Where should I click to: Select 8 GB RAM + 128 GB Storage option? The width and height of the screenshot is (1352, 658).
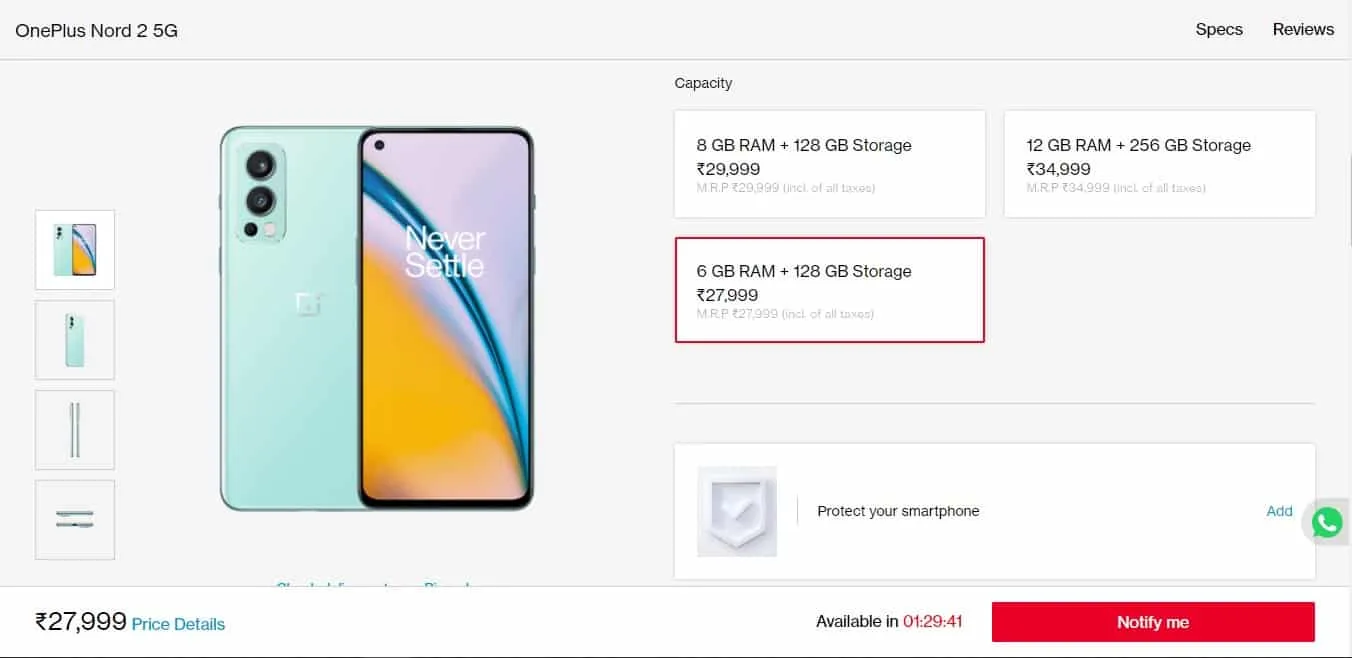click(829, 164)
